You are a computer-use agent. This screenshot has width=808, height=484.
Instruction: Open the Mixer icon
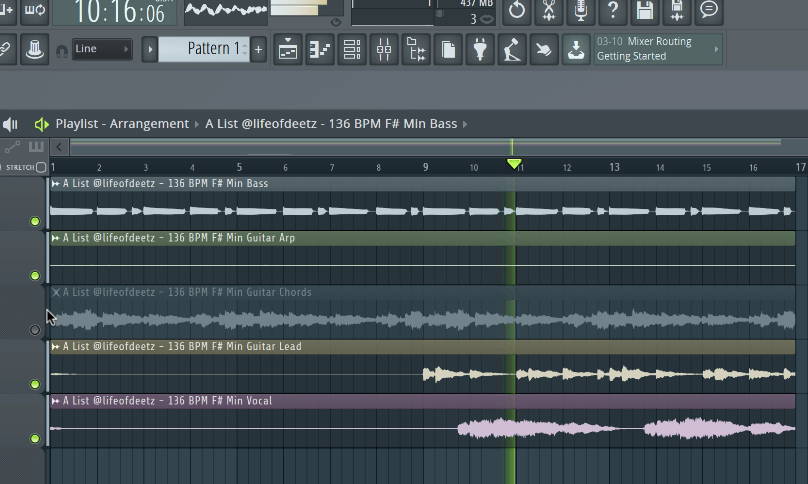[x=384, y=50]
